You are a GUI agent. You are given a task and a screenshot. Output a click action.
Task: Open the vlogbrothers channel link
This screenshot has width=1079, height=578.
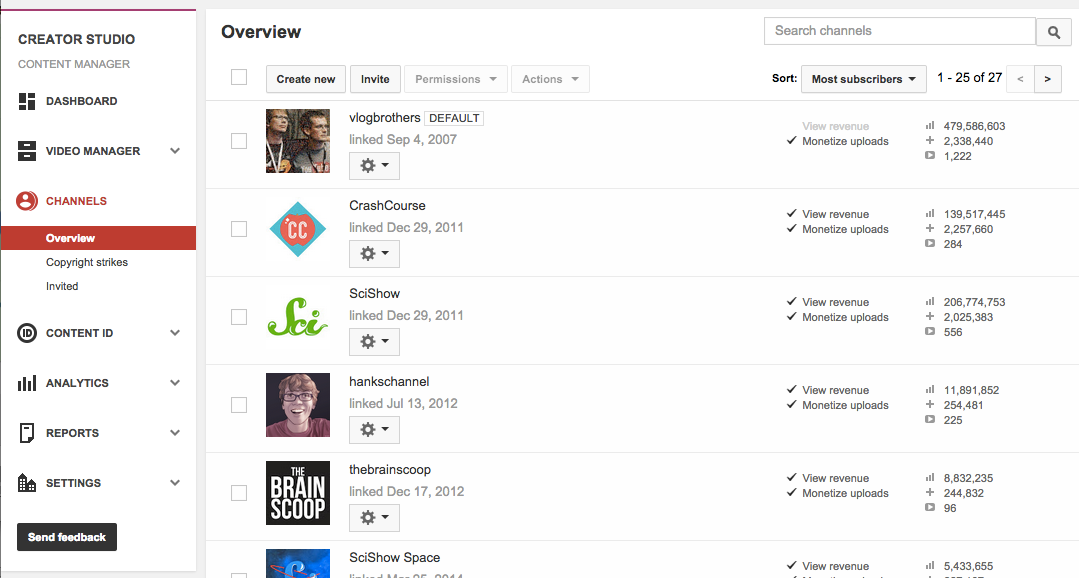[385, 118]
